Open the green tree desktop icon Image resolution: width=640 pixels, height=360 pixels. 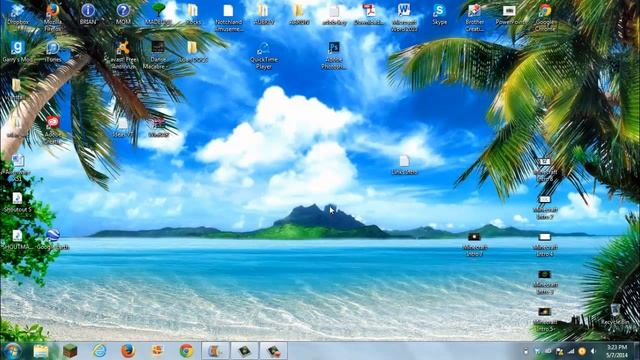tap(158, 14)
